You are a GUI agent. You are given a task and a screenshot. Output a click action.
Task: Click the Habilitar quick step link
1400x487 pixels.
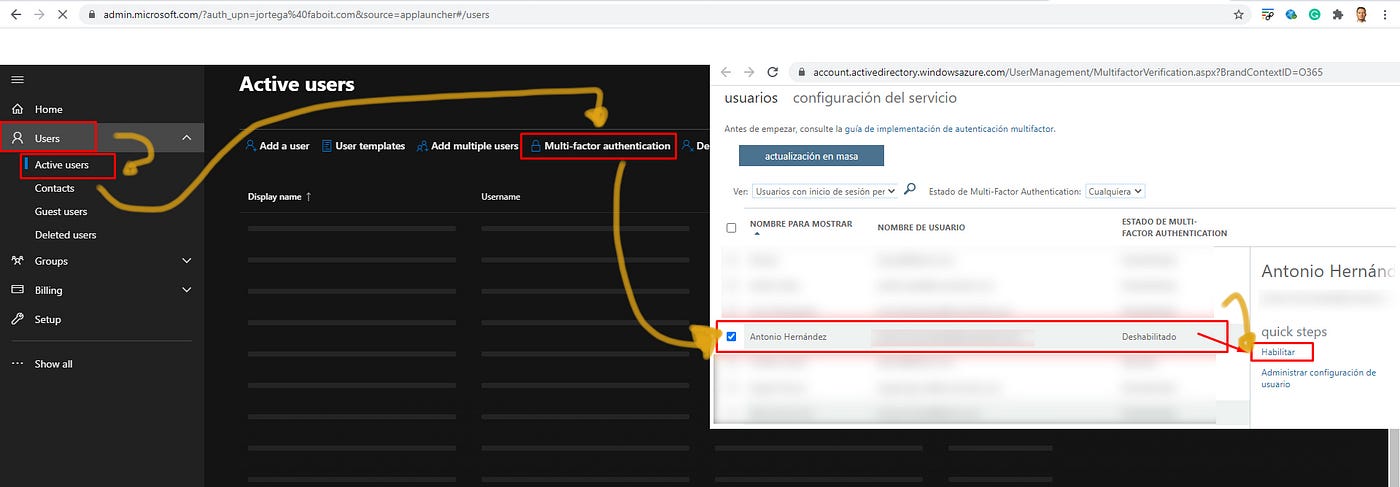pyautogui.click(x=1278, y=352)
